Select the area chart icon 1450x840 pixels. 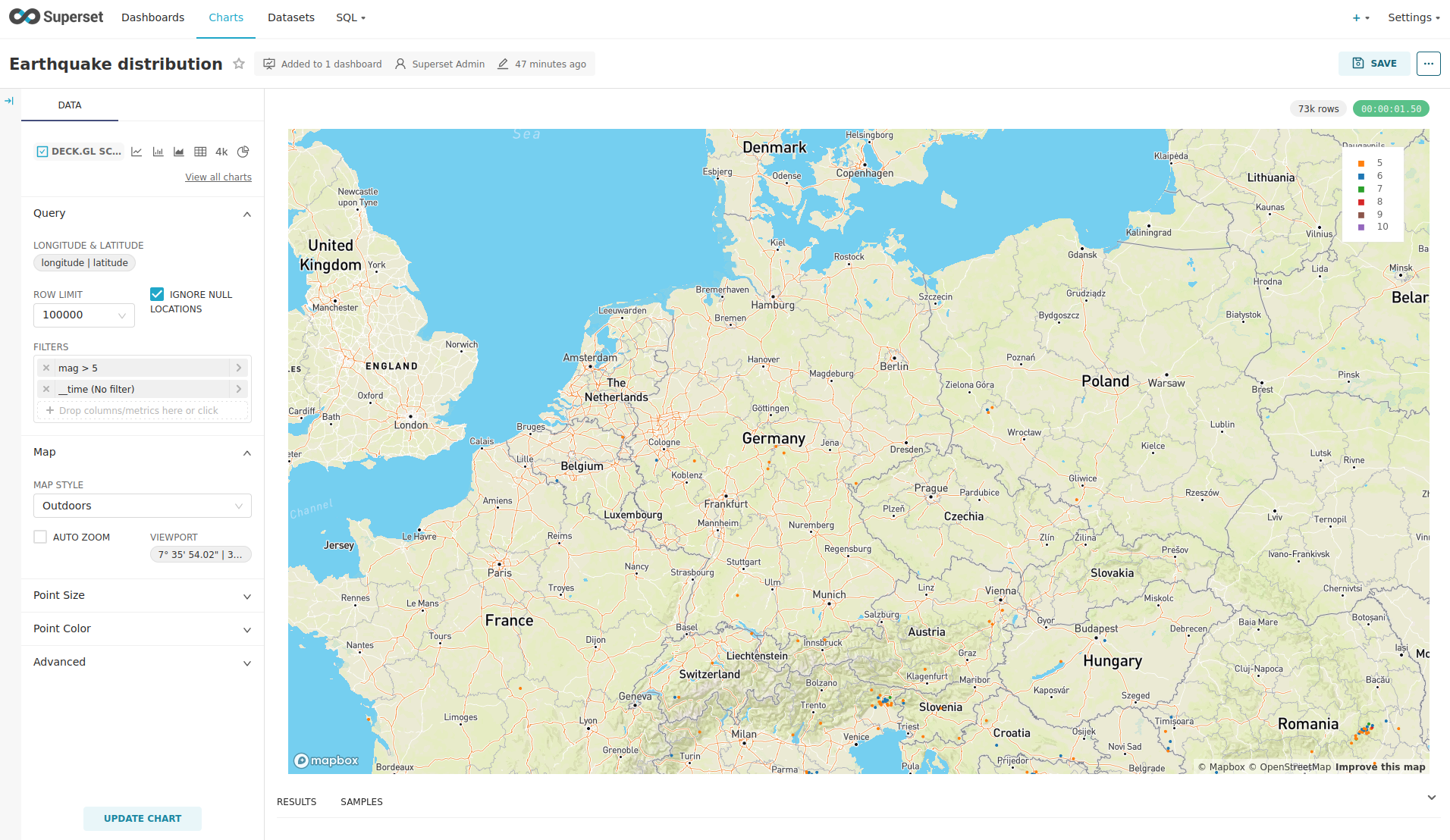coord(179,152)
